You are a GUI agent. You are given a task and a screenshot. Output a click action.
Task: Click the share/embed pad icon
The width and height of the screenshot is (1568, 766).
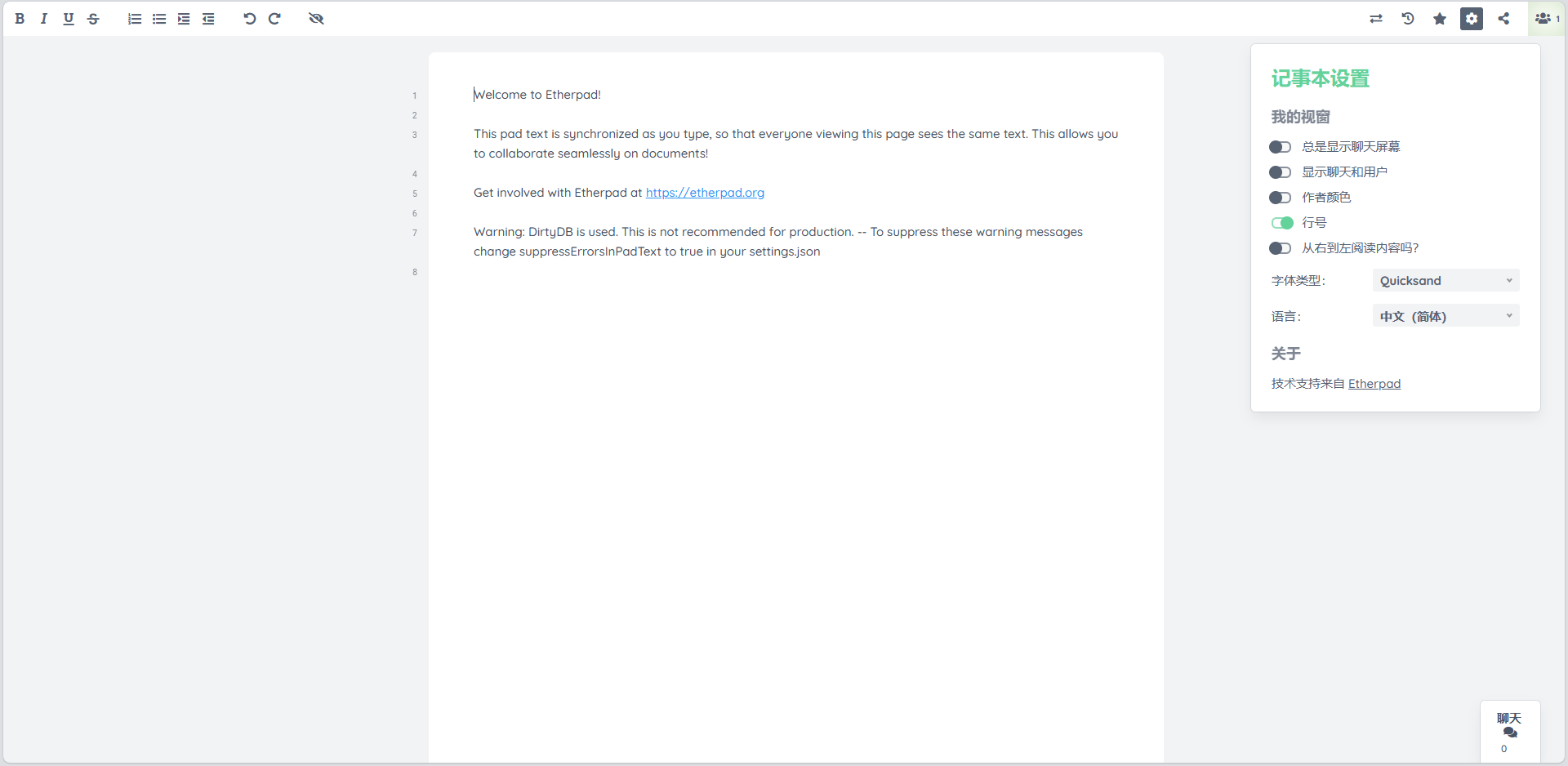[1503, 19]
